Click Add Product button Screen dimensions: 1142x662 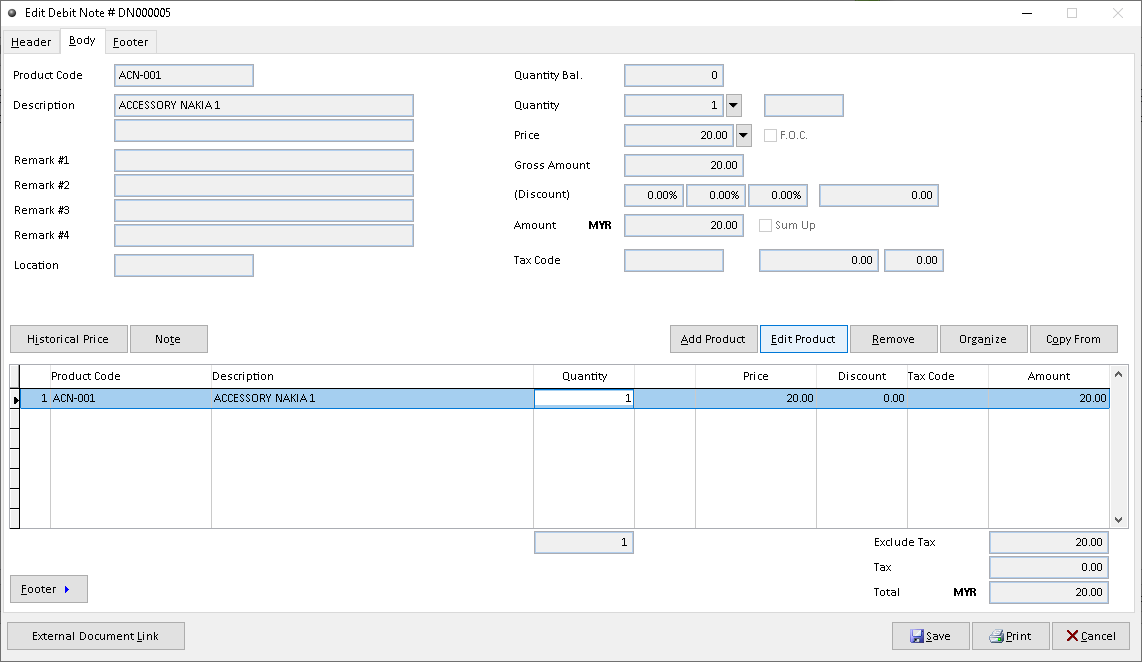coord(713,339)
